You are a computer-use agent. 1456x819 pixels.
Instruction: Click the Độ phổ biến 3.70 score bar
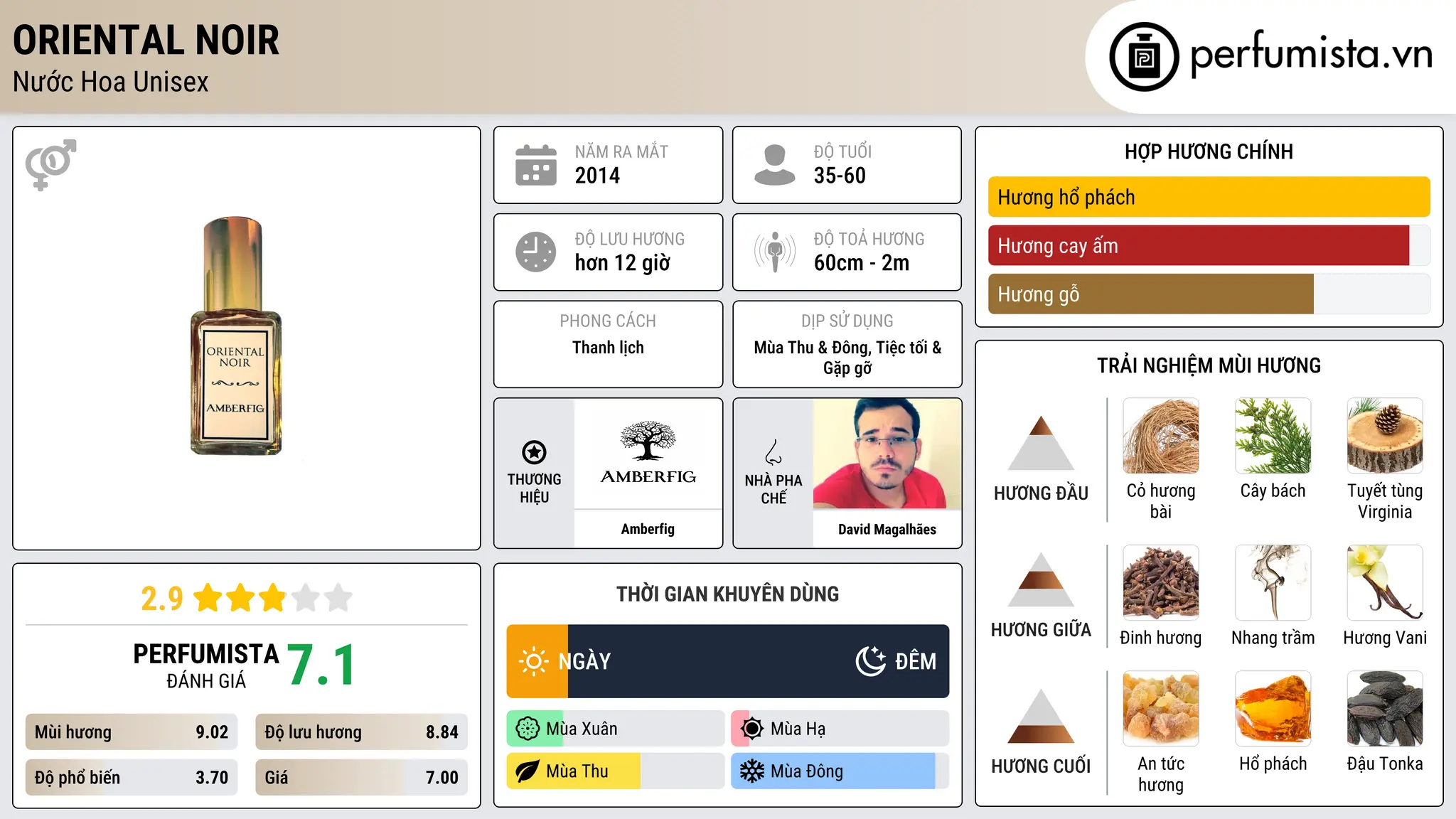click(132, 778)
